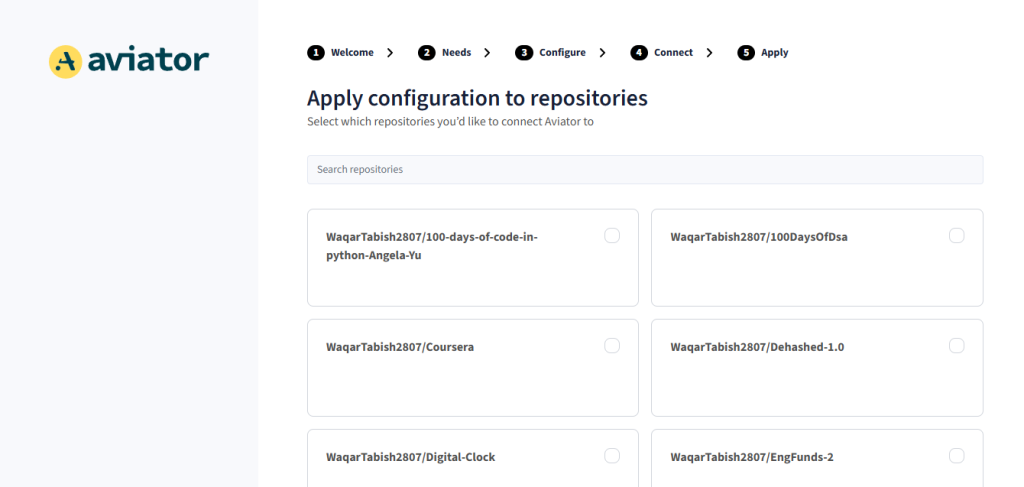Select the Dehashed-1.0 repository checkbox

(x=957, y=346)
